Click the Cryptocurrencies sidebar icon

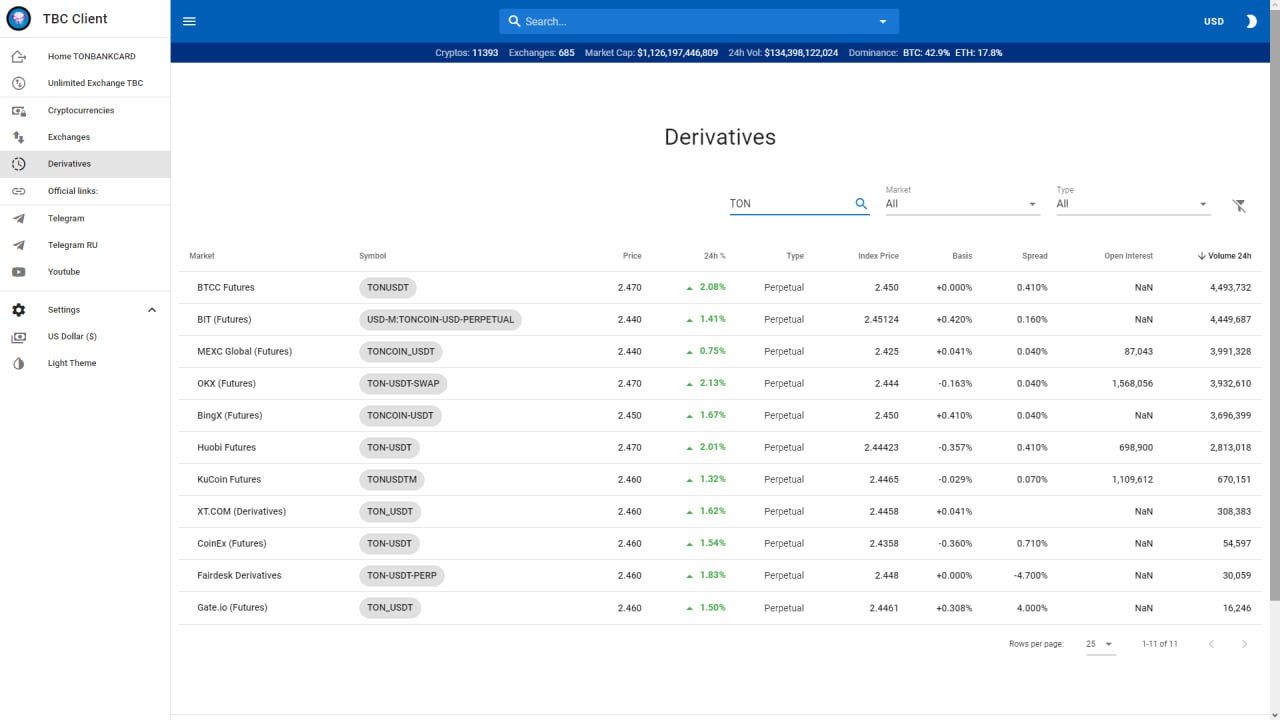point(19,110)
